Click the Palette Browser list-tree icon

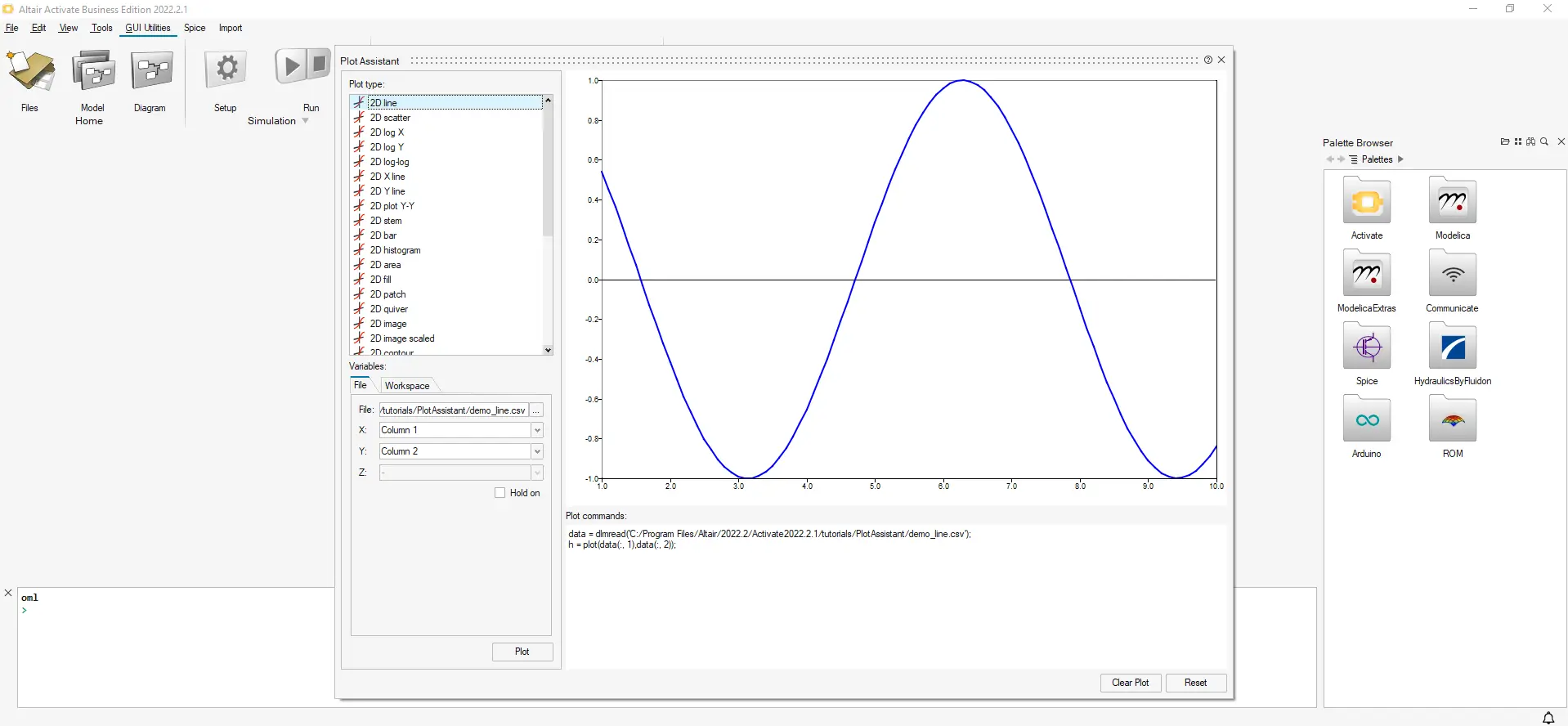coord(1354,159)
